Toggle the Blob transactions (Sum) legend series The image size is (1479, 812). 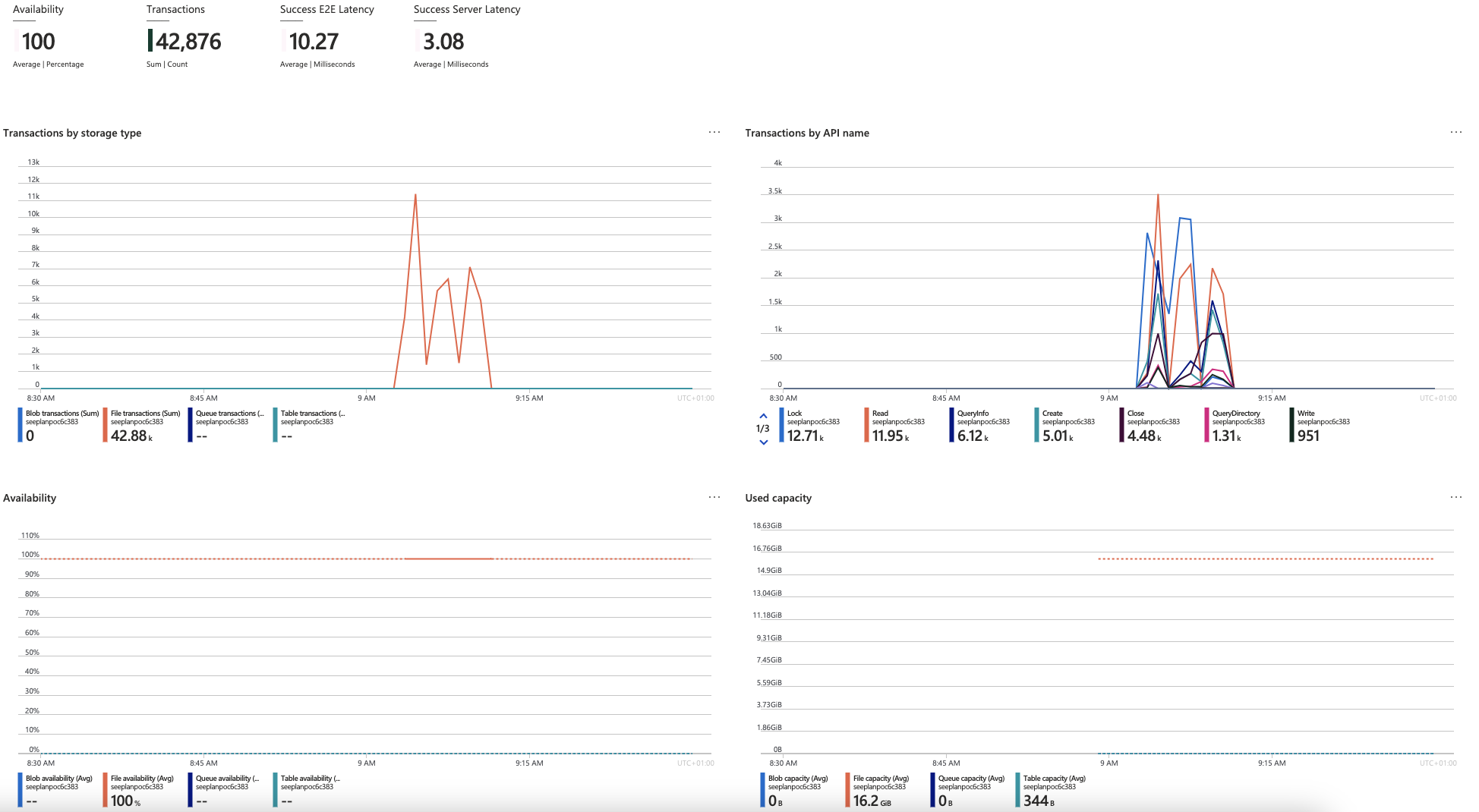pos(61,424)
